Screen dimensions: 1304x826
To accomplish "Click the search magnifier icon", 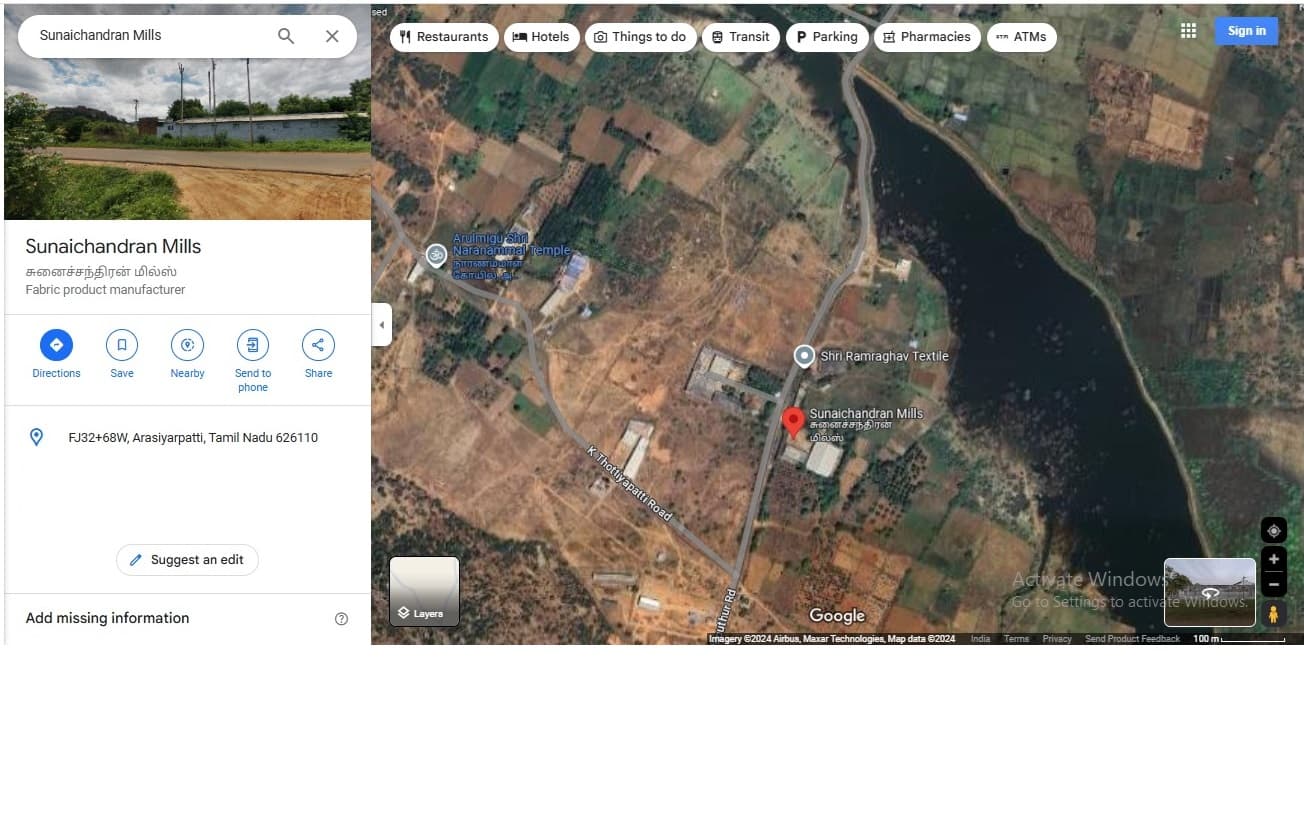I will 286,36.
